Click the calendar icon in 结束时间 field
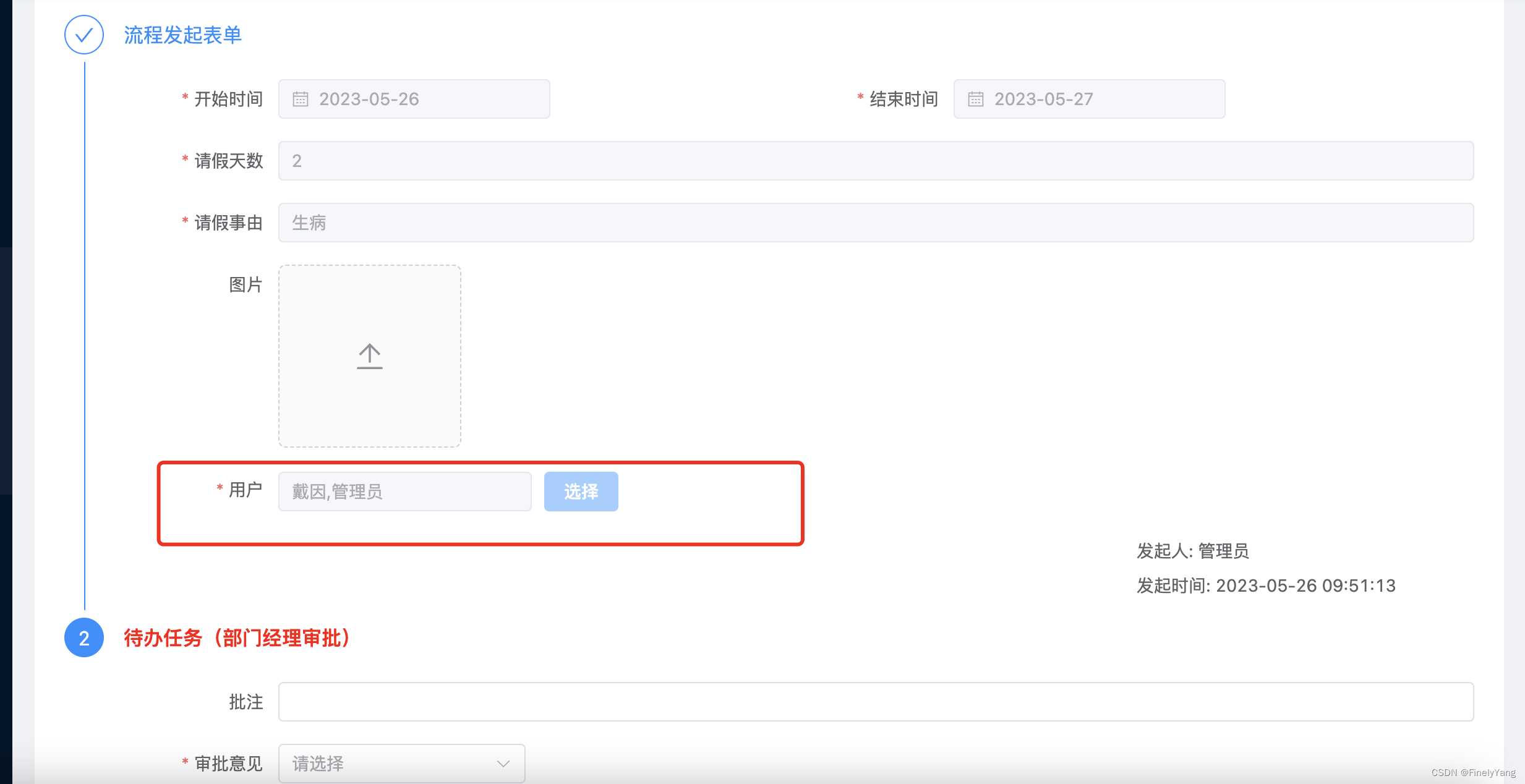The image size is (1525, 784). point(976,99)
